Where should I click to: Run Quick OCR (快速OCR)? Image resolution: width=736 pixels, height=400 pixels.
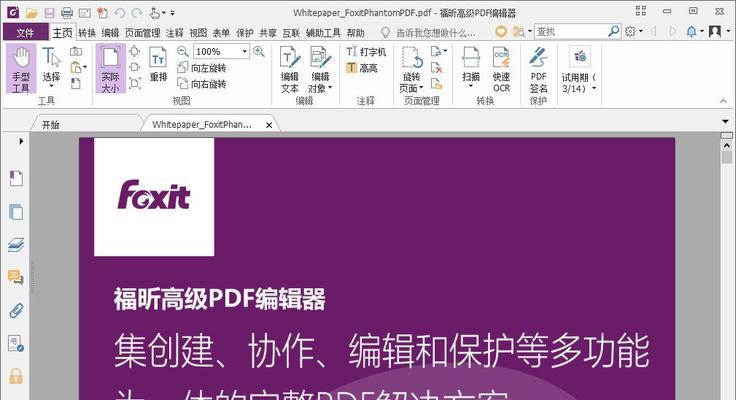(x=501, y=69)
